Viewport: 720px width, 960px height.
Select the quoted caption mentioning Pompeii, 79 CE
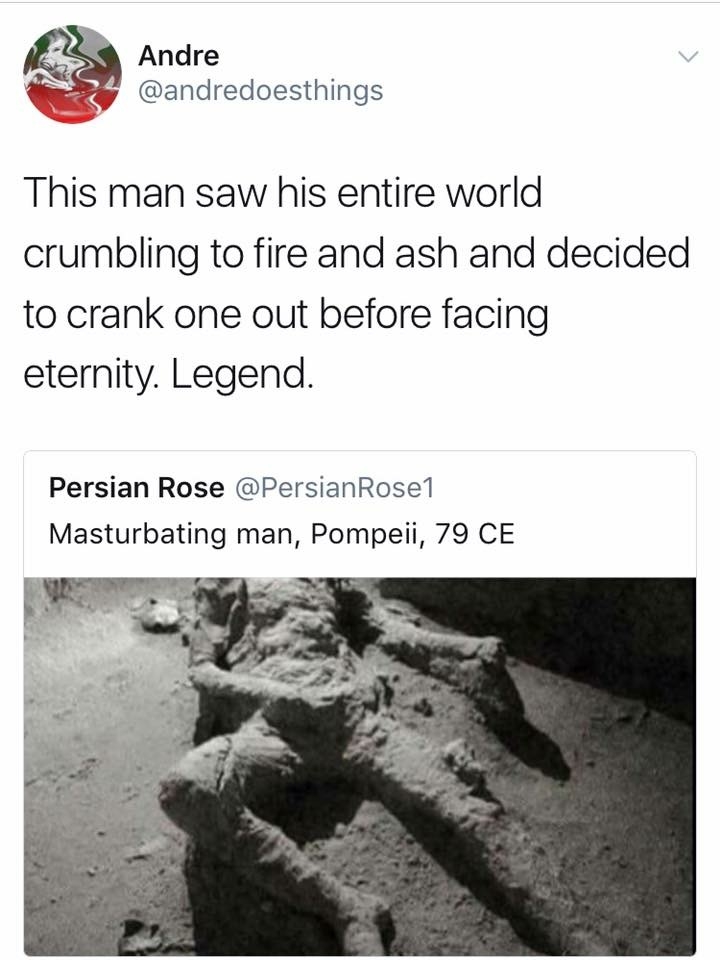(x=281, y=533)
